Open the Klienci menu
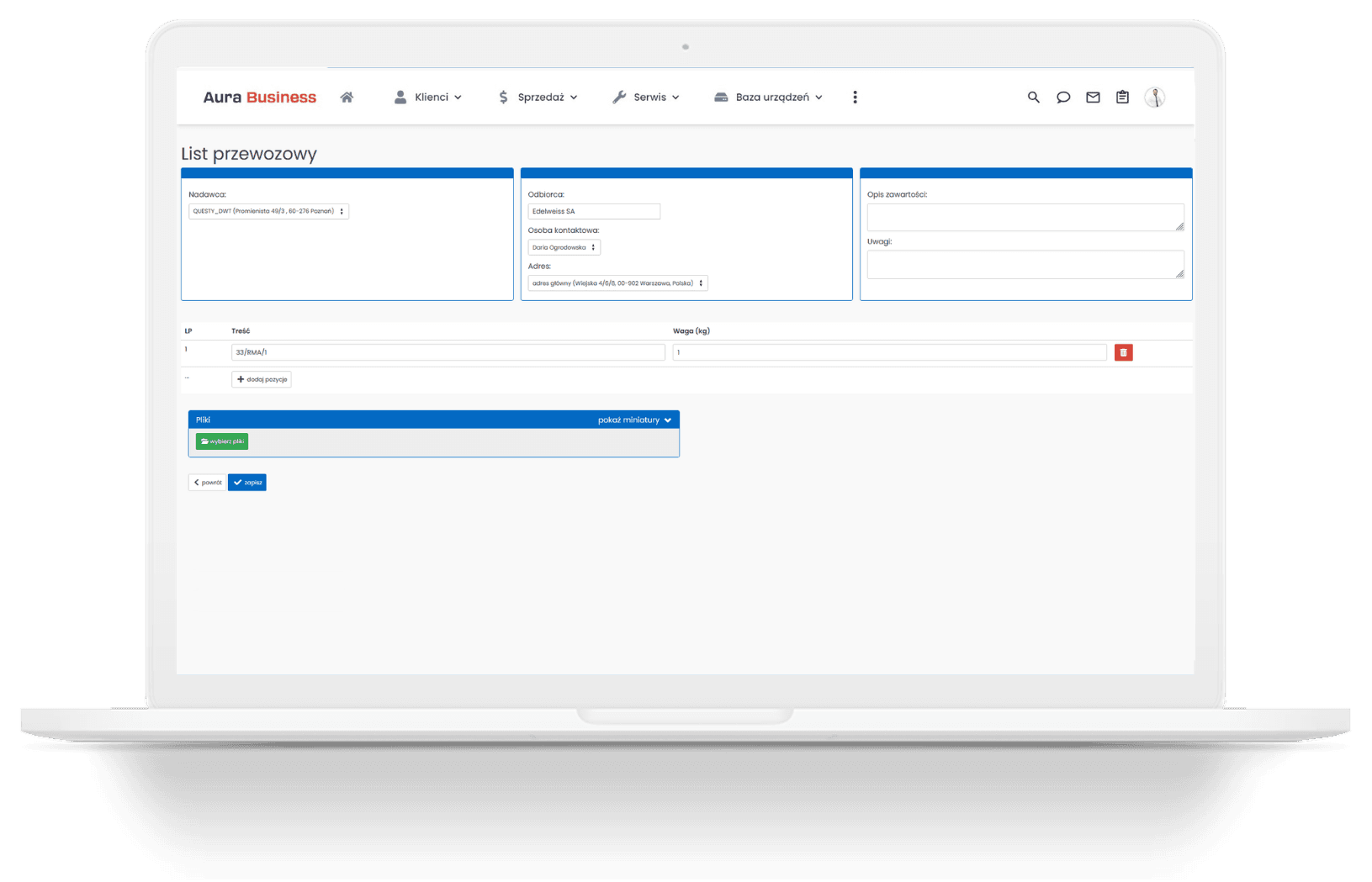 pyautogui.click(x=428, y=98)
